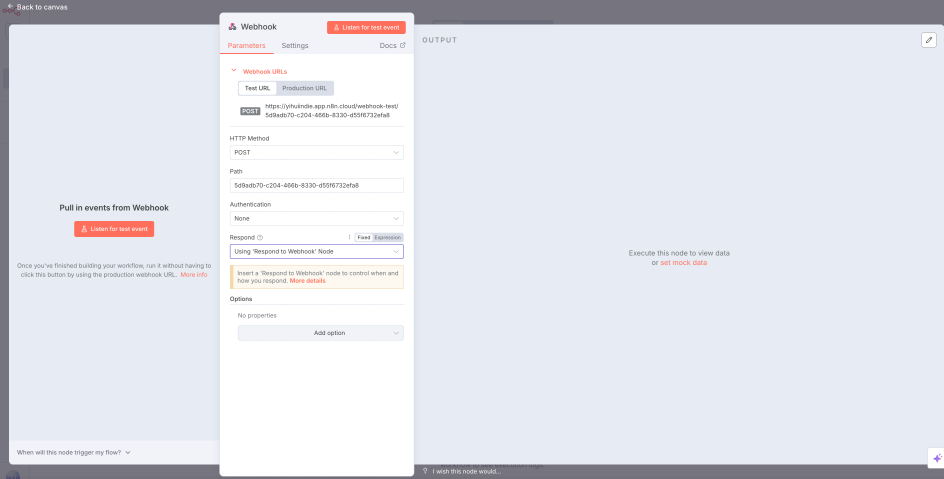Image resolution: width=944 pixels, height=479 pixels.
Task: Click the back arrow to canvas
Action: click(x=10, y=7)
